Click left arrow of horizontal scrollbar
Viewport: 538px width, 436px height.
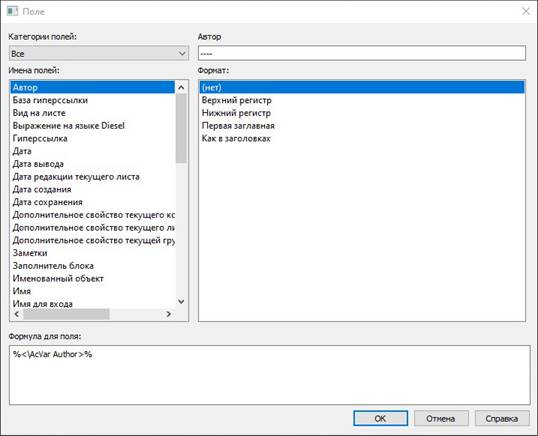click(x=17, y=314)
